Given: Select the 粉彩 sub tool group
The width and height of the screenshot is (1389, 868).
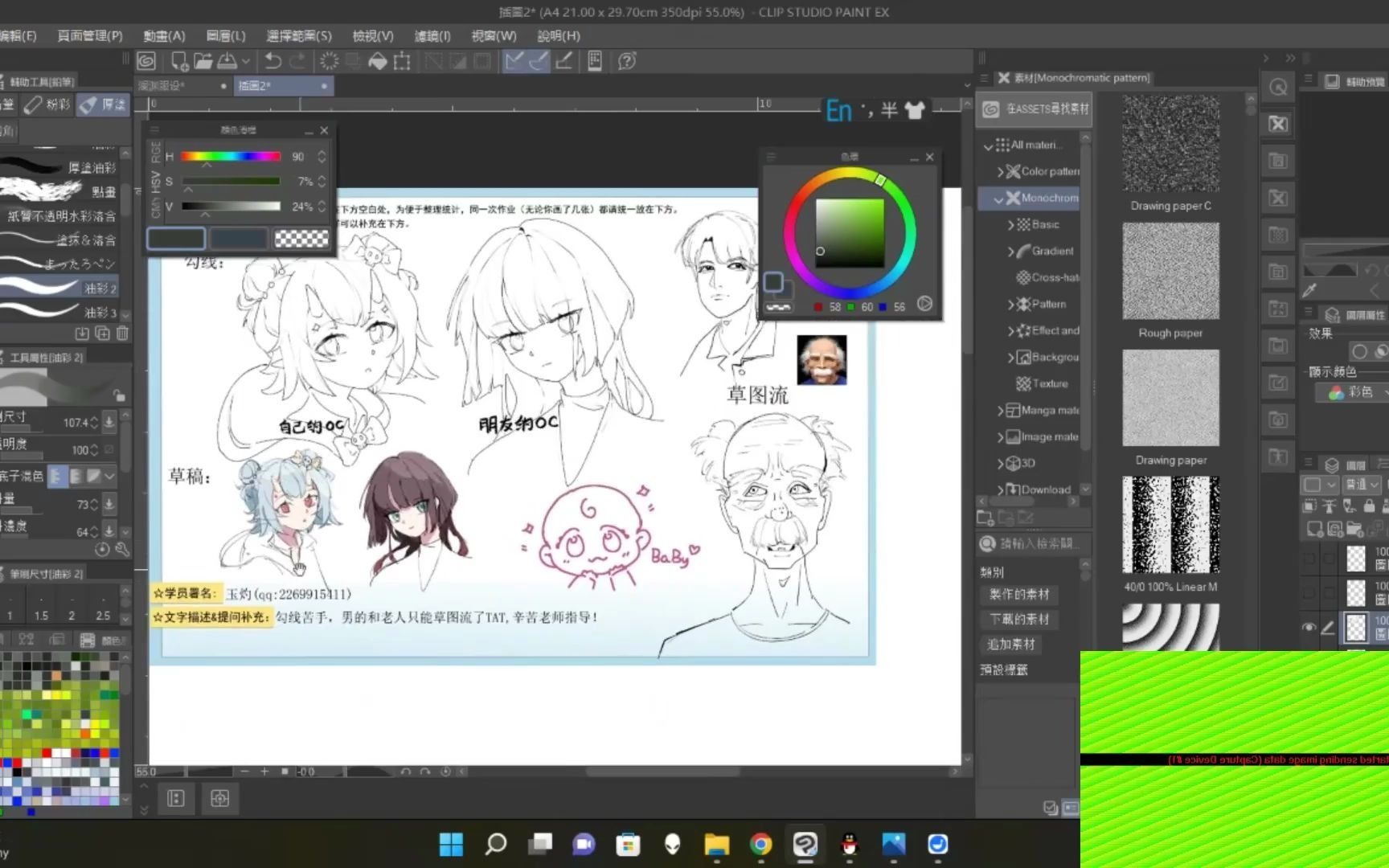Looking at the screenshot, I should point(48,104).
